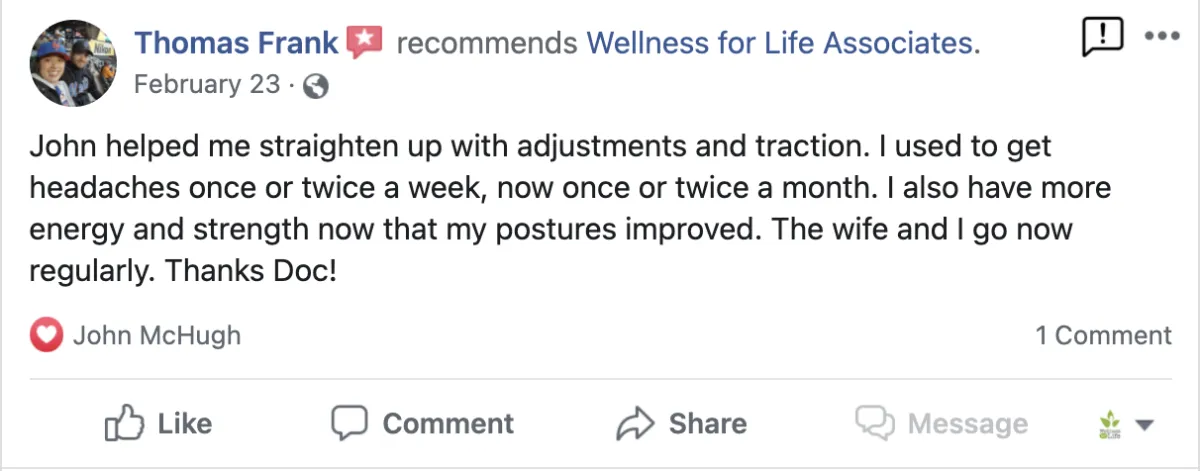The height and width of the screenshot is (471, 1200).
Task: Open the Thomas Frank profile link
Action: pyautogui.click(x=236, y=43)
